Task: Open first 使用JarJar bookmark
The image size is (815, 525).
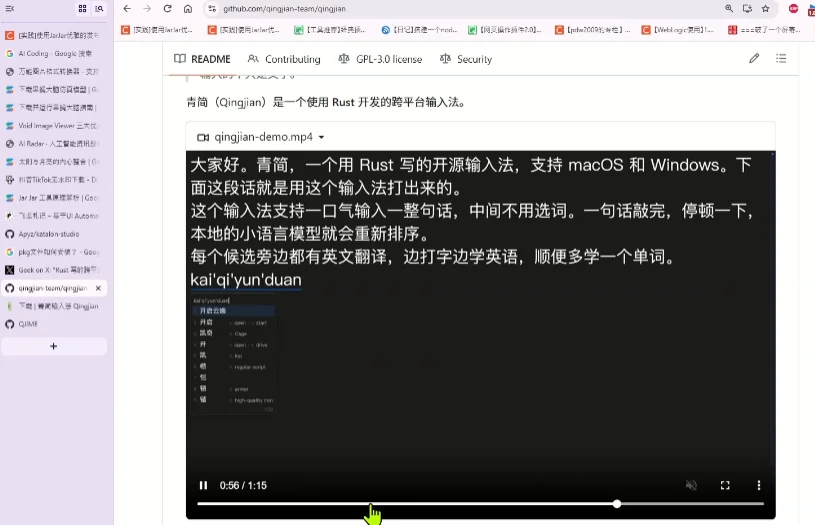Action: point(157,30)
